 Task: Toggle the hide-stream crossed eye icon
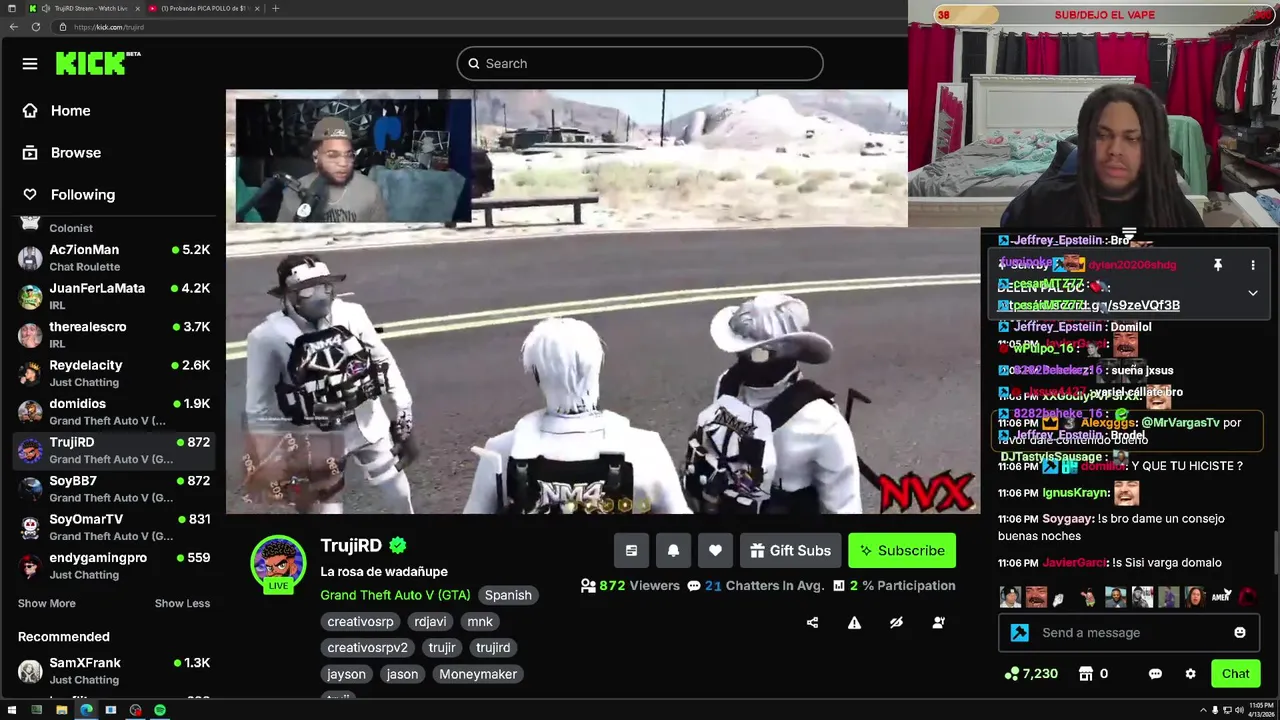coord(896,622)
